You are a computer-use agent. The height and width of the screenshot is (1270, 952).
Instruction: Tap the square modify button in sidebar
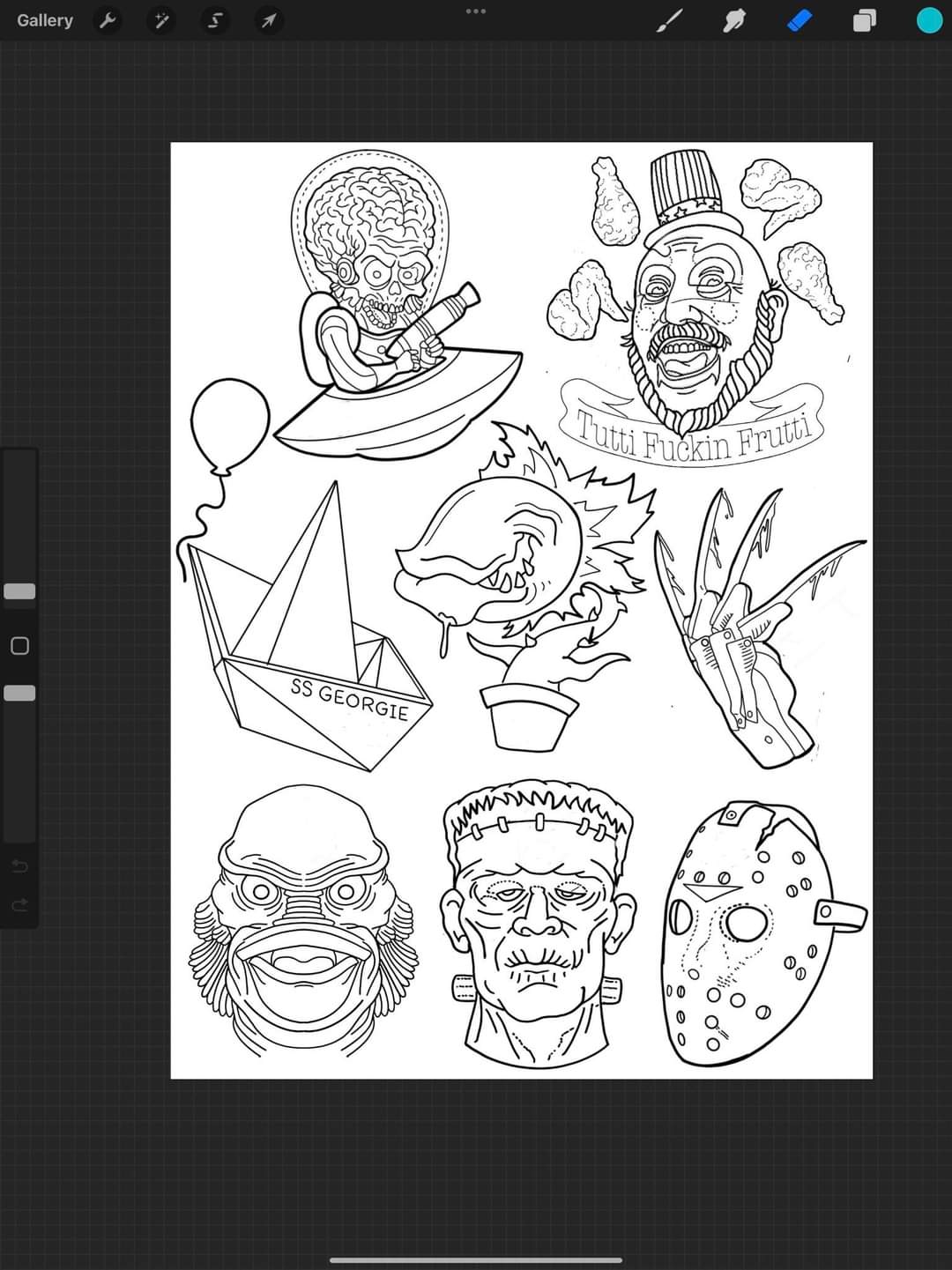(19, 646)
